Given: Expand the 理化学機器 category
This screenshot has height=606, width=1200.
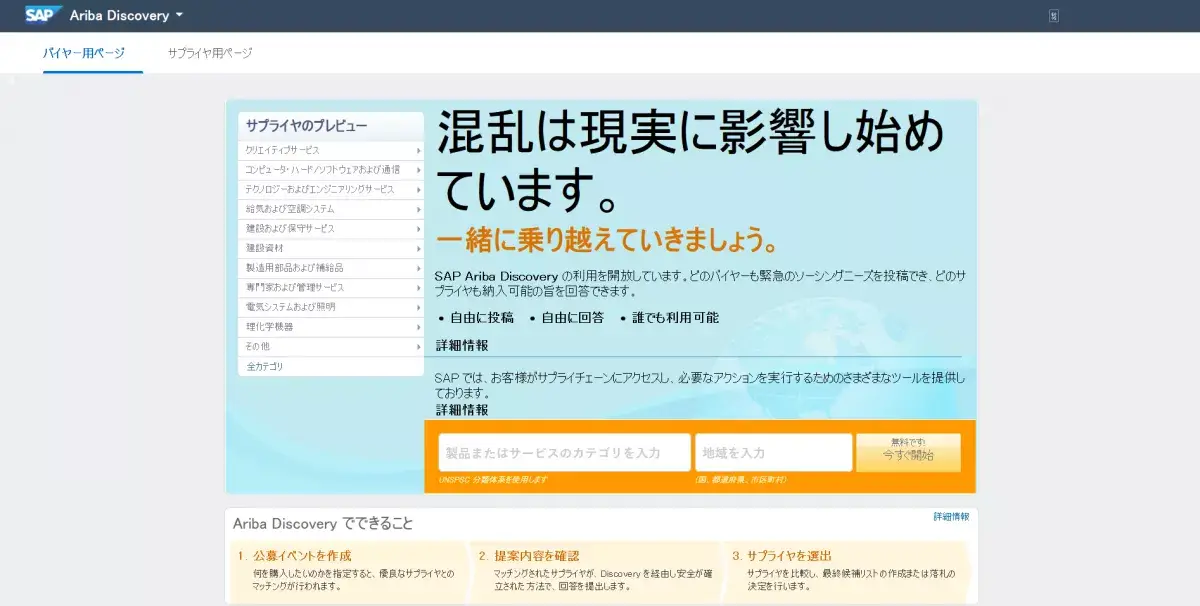Looking at the screenshot, I should 331,327.
